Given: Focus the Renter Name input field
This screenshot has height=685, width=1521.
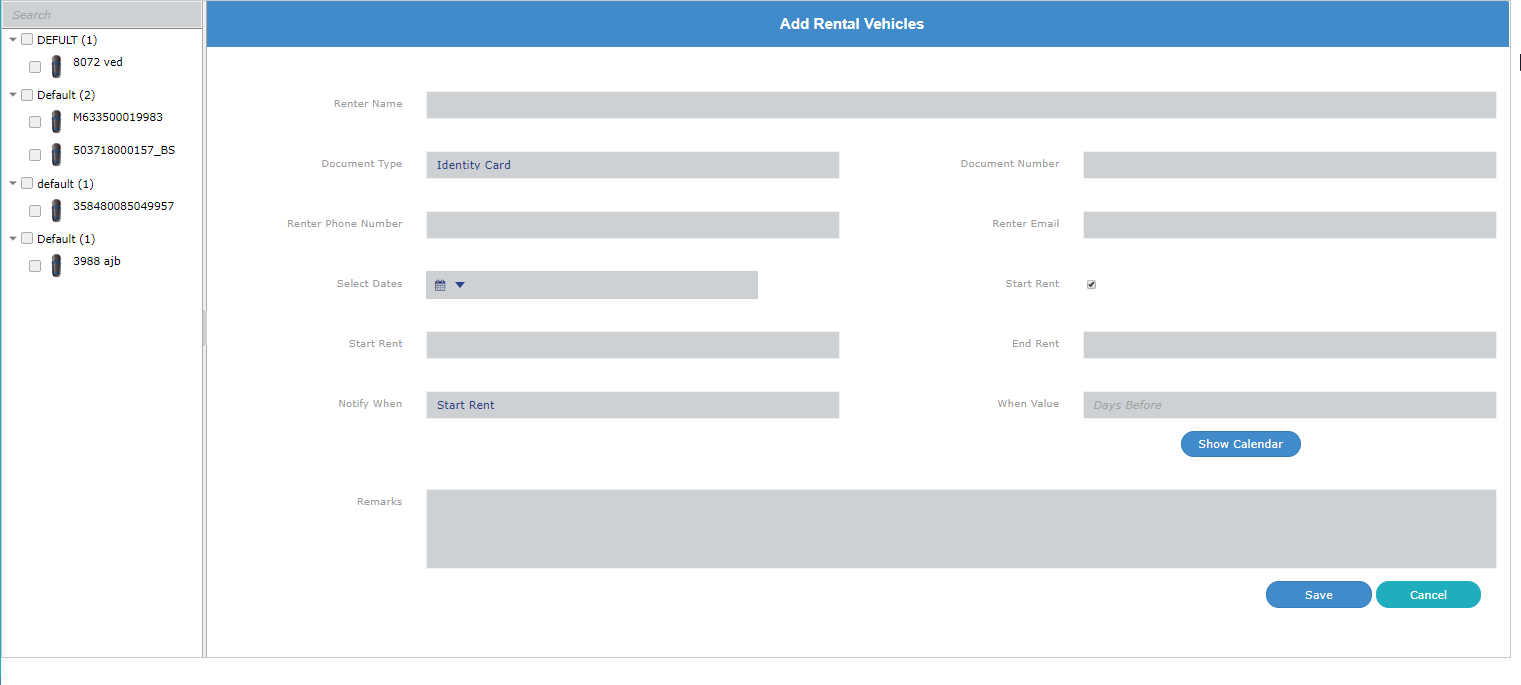Looking at the screenshot, I should click(960, 105).
